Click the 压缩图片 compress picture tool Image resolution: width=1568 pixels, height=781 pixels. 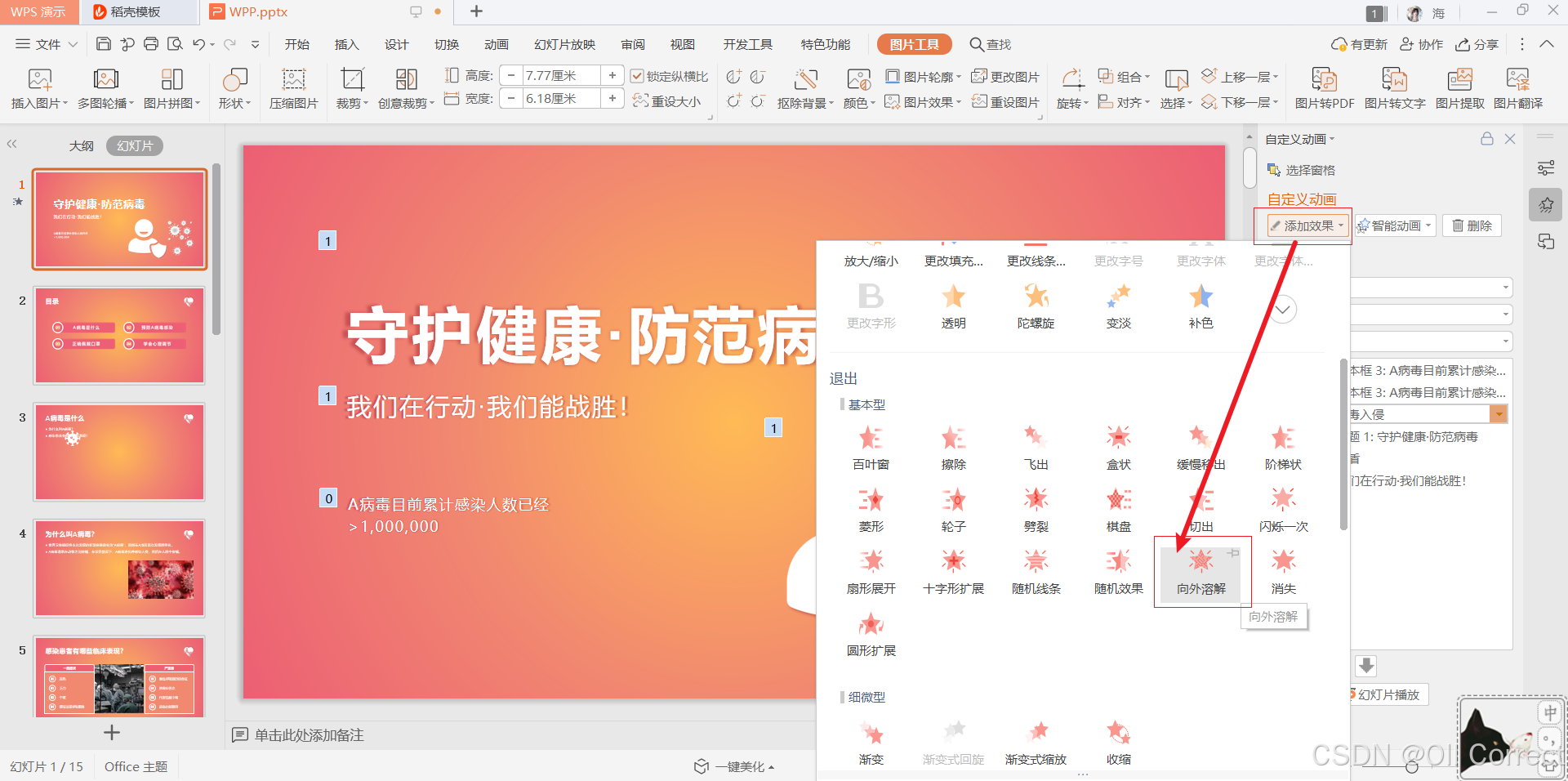point(293,88)
